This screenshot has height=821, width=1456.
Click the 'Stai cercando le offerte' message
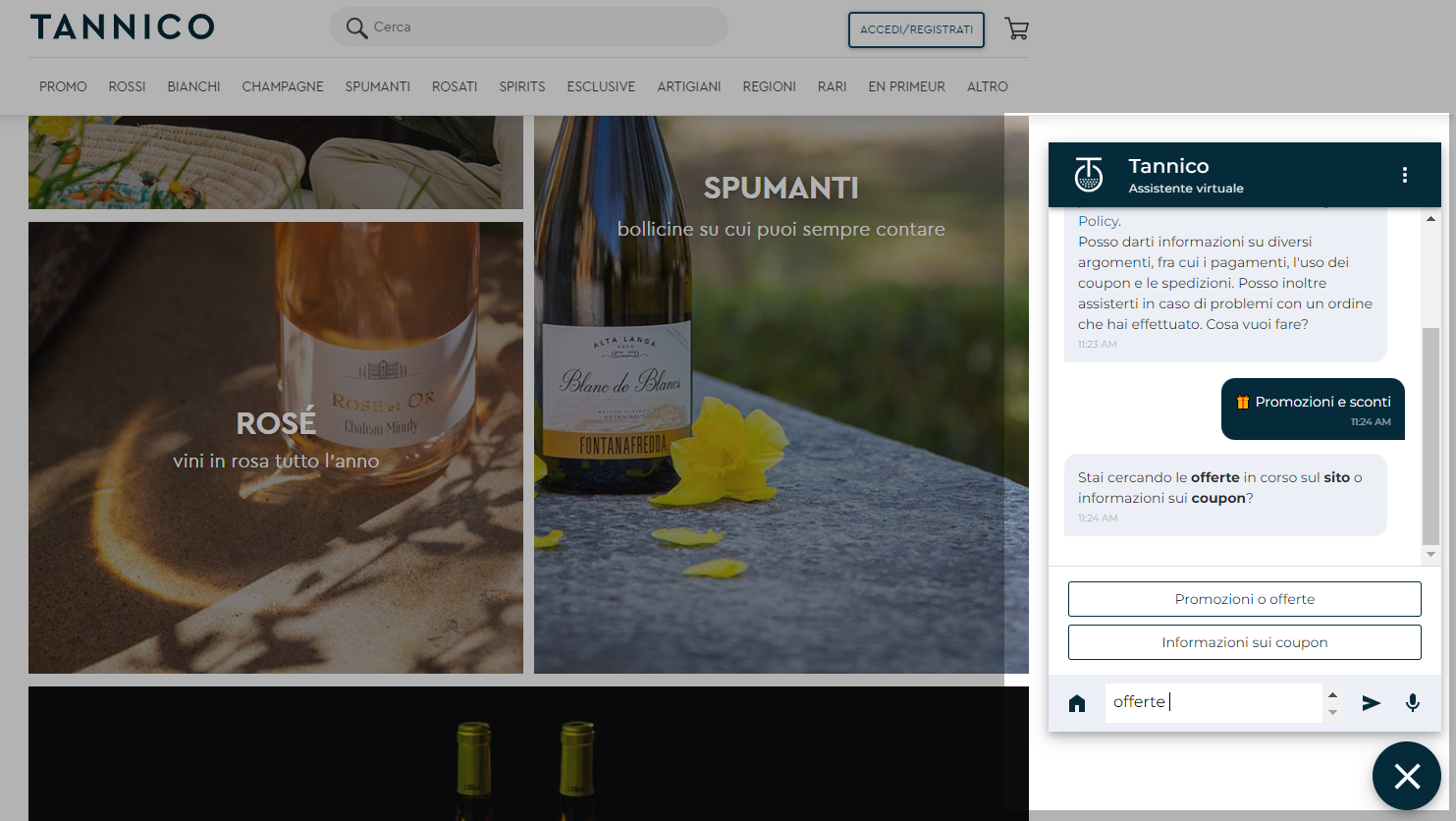tap(1225, 495)
